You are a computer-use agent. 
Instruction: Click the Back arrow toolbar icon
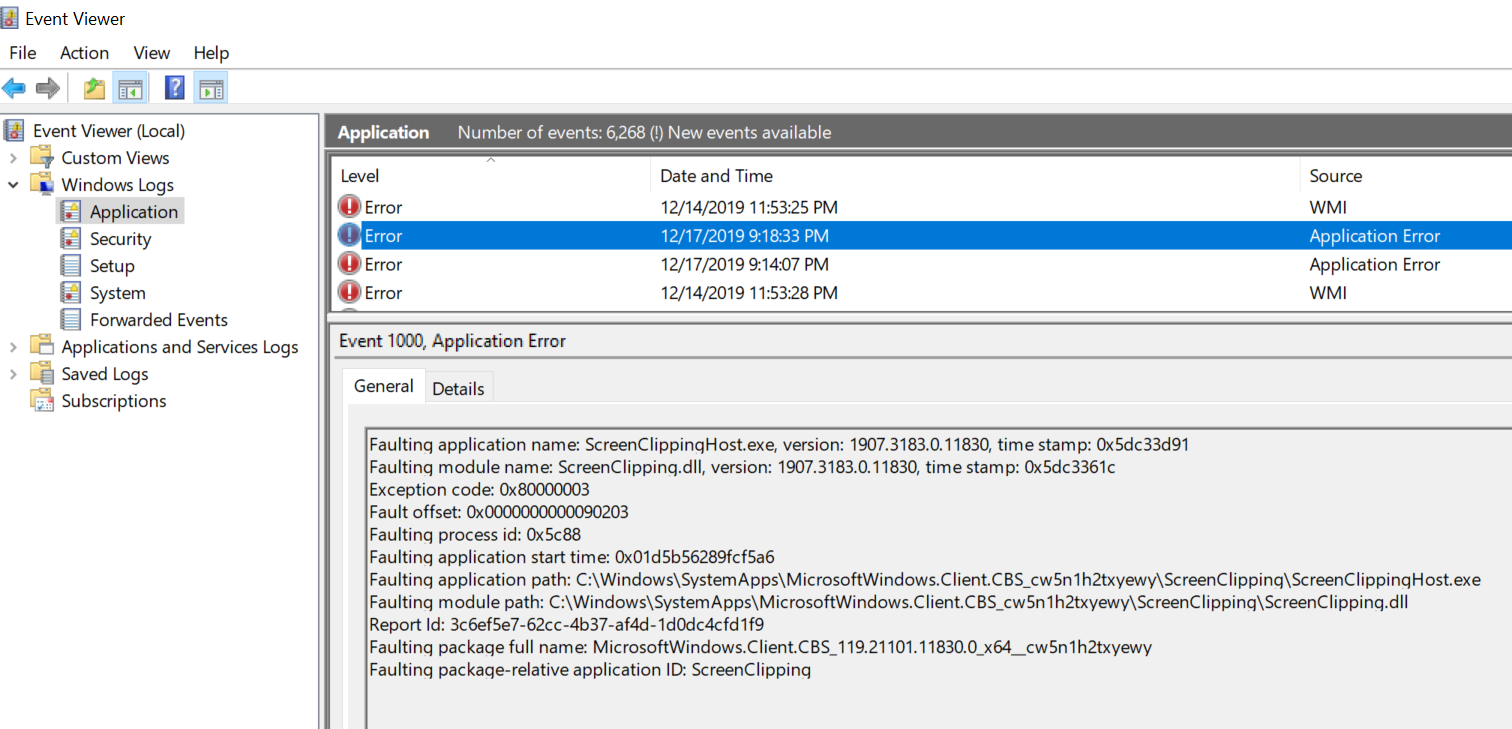coord(14,88)
